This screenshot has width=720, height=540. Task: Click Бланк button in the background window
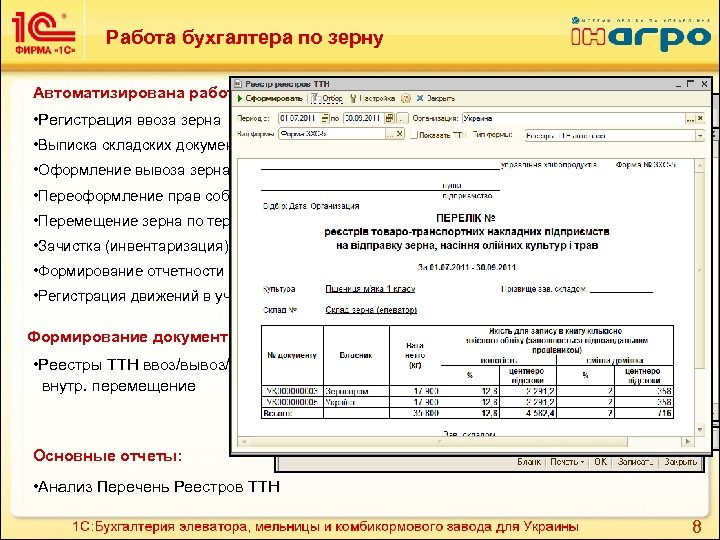529,462
